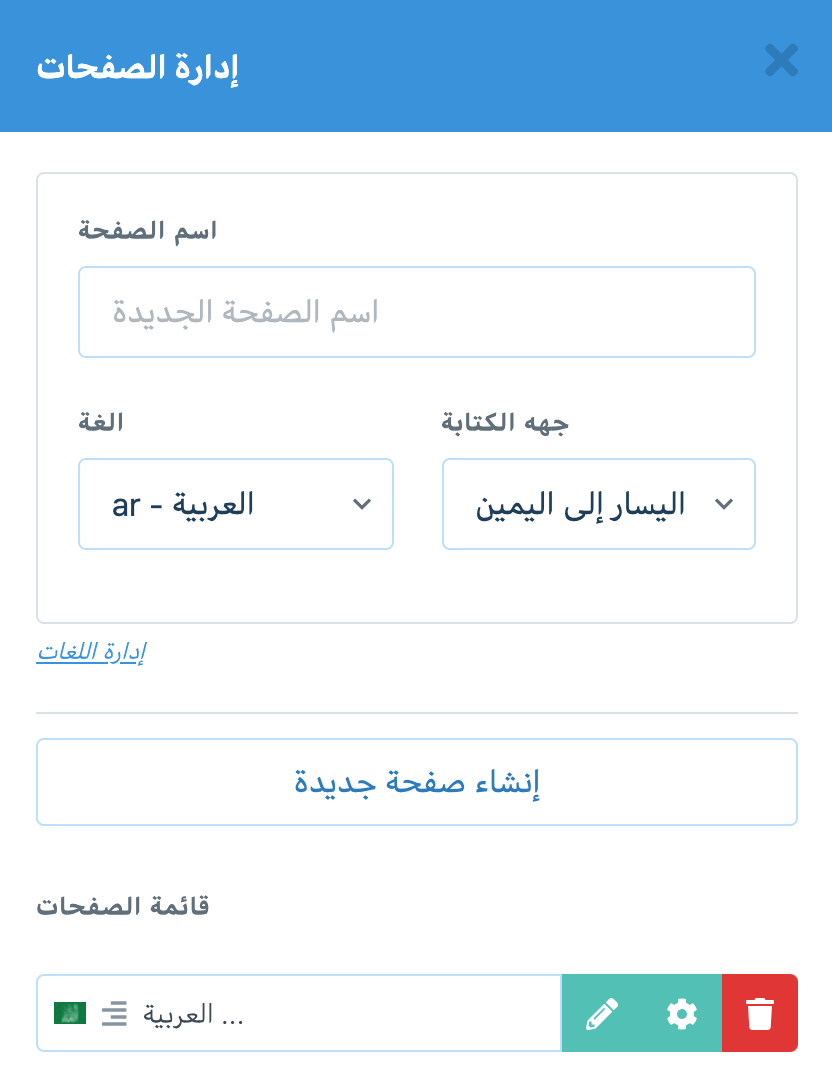Expand the chevron on the writing direction selector

point(724,505)
